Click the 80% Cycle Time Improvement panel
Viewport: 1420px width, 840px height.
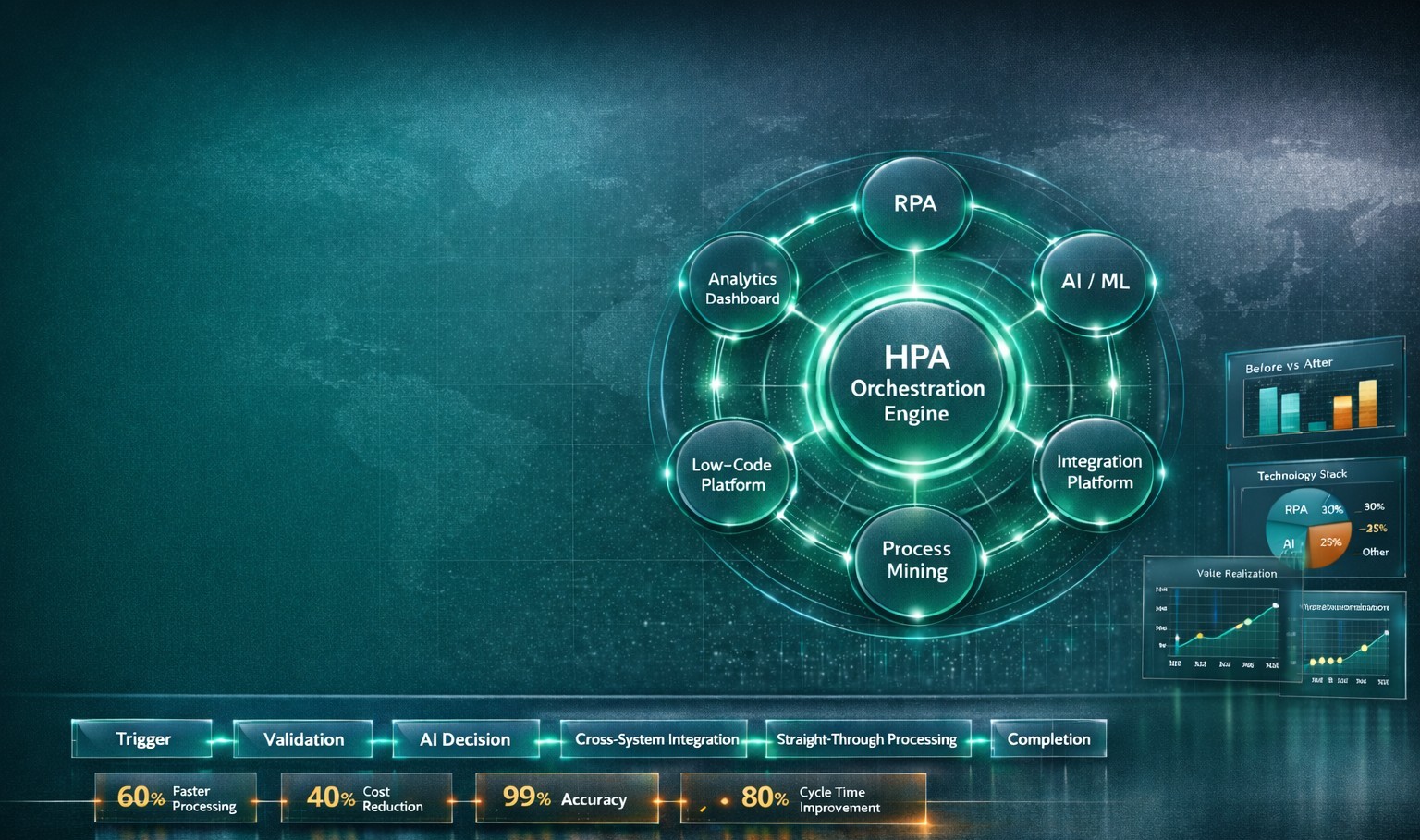pos(802,797)
